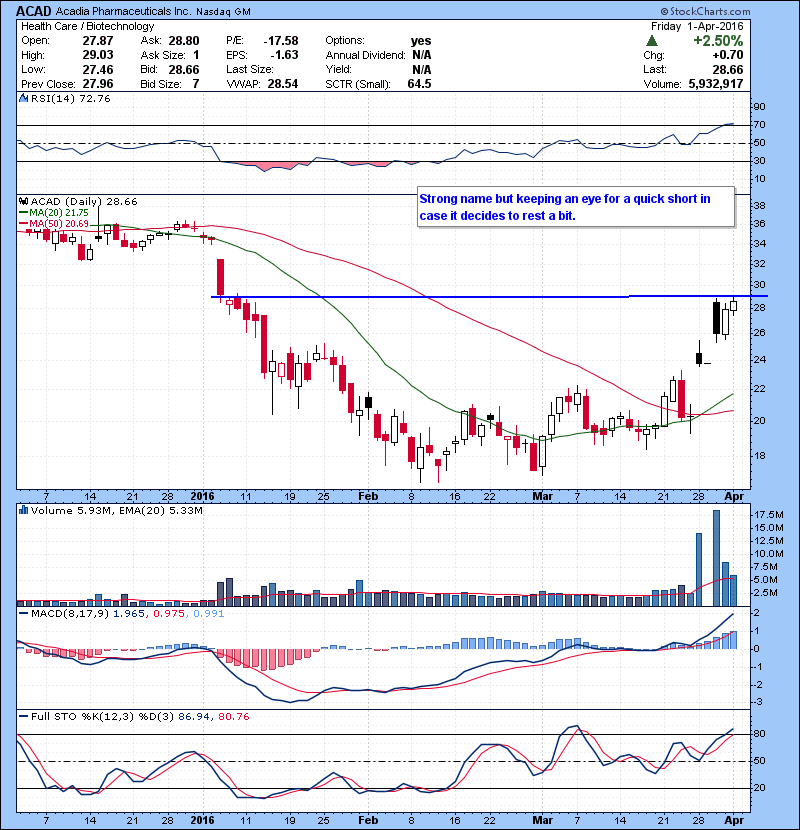Click the Apr label on price chart date axis

click(734, 497)
